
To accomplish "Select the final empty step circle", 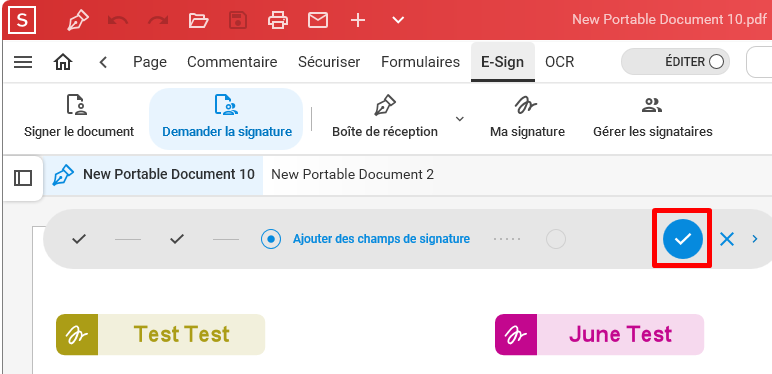I will (x=556, y=239).
